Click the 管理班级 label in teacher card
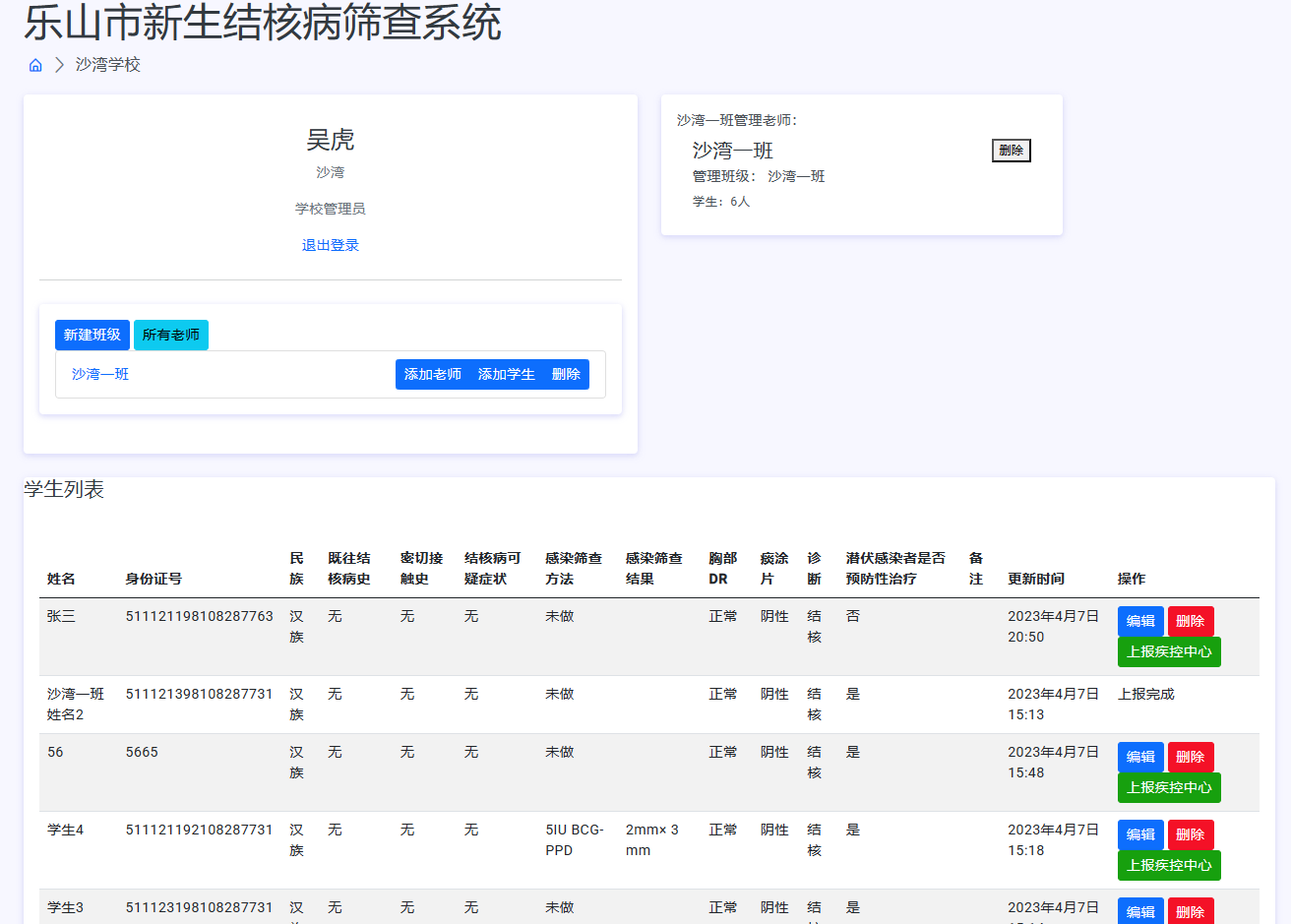Viewport: 1291px width, 924px height. 722,176
